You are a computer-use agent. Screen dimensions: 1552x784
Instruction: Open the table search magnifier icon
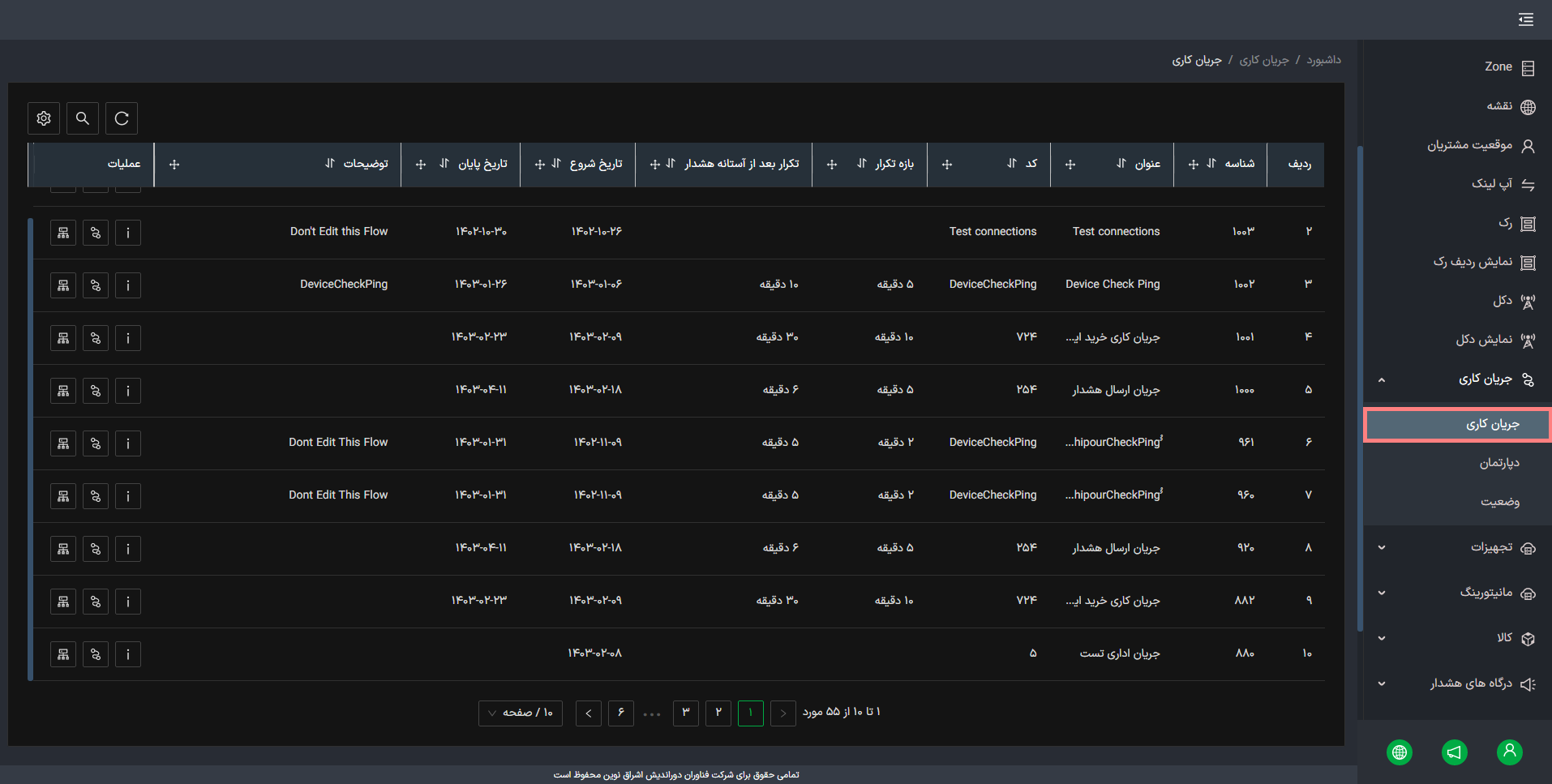click(83, 118)
